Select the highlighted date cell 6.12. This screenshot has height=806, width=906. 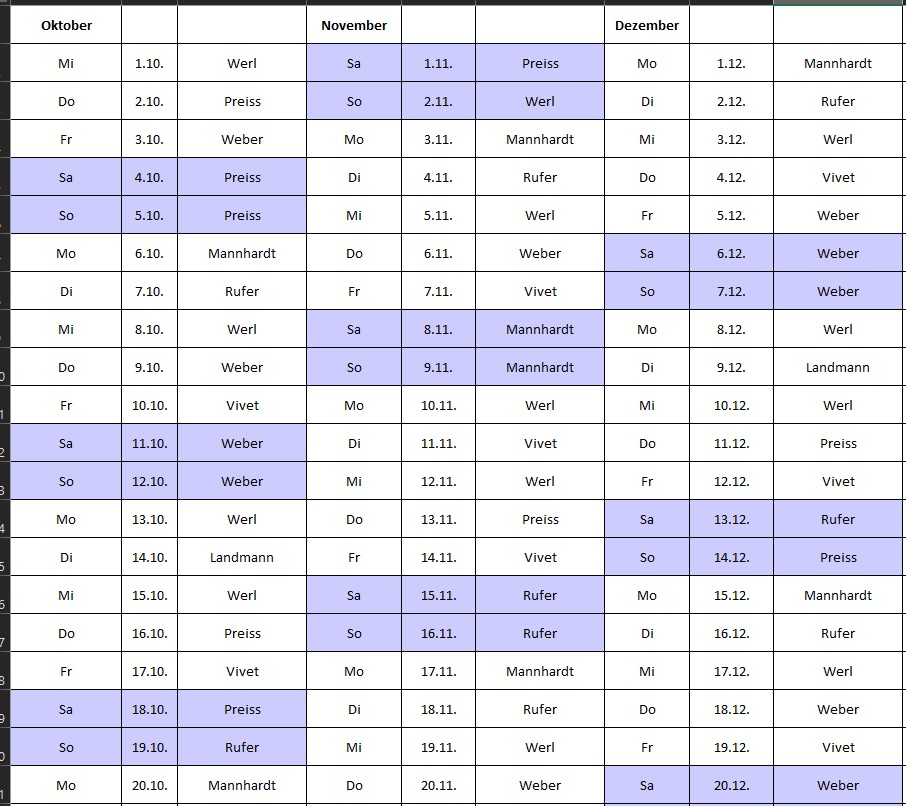point(731,253)
